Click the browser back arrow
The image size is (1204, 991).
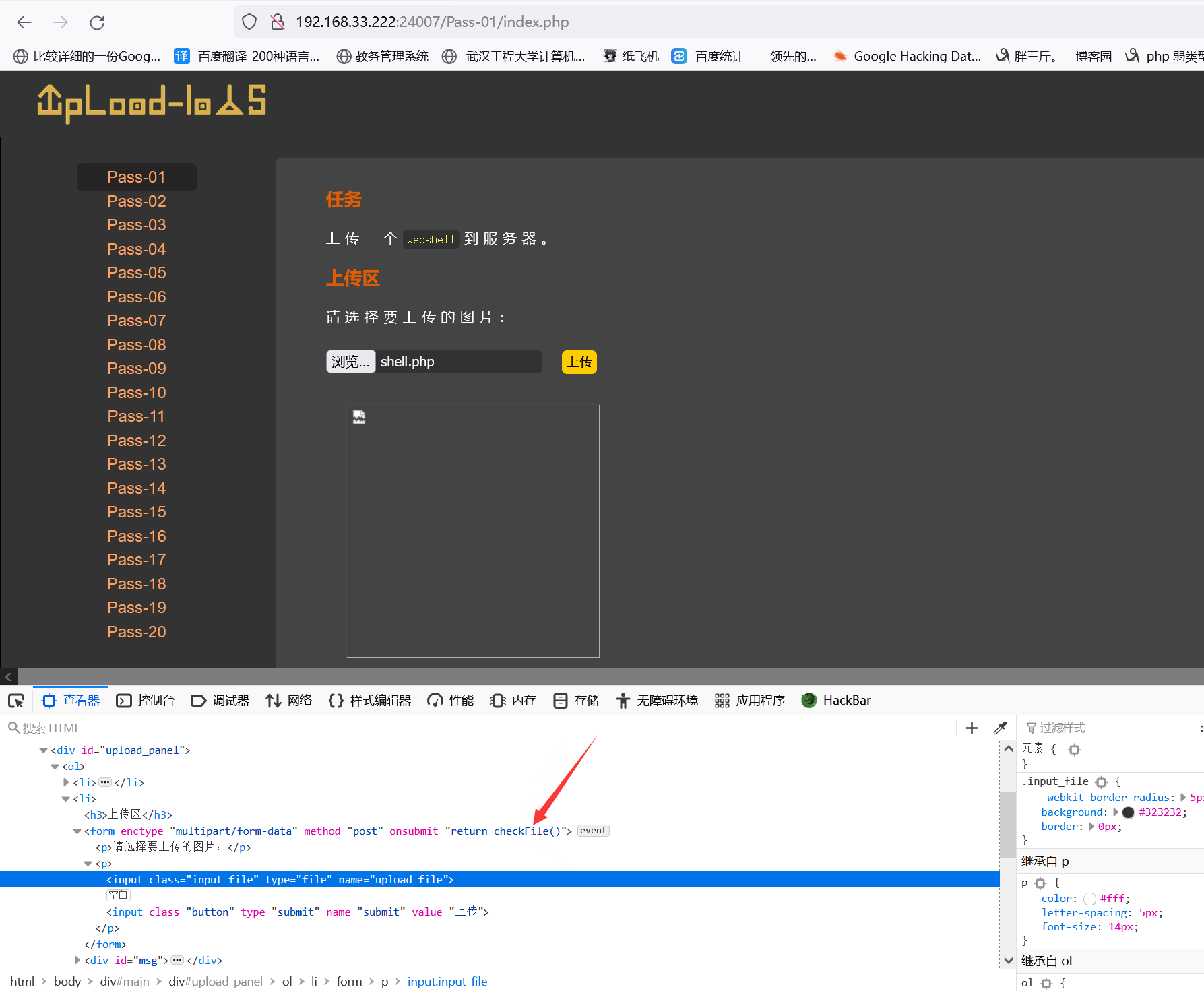point(24,22)
